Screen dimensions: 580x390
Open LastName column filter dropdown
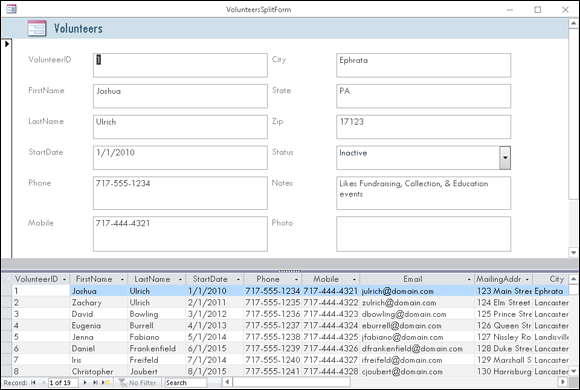click(x=180, y=279)
